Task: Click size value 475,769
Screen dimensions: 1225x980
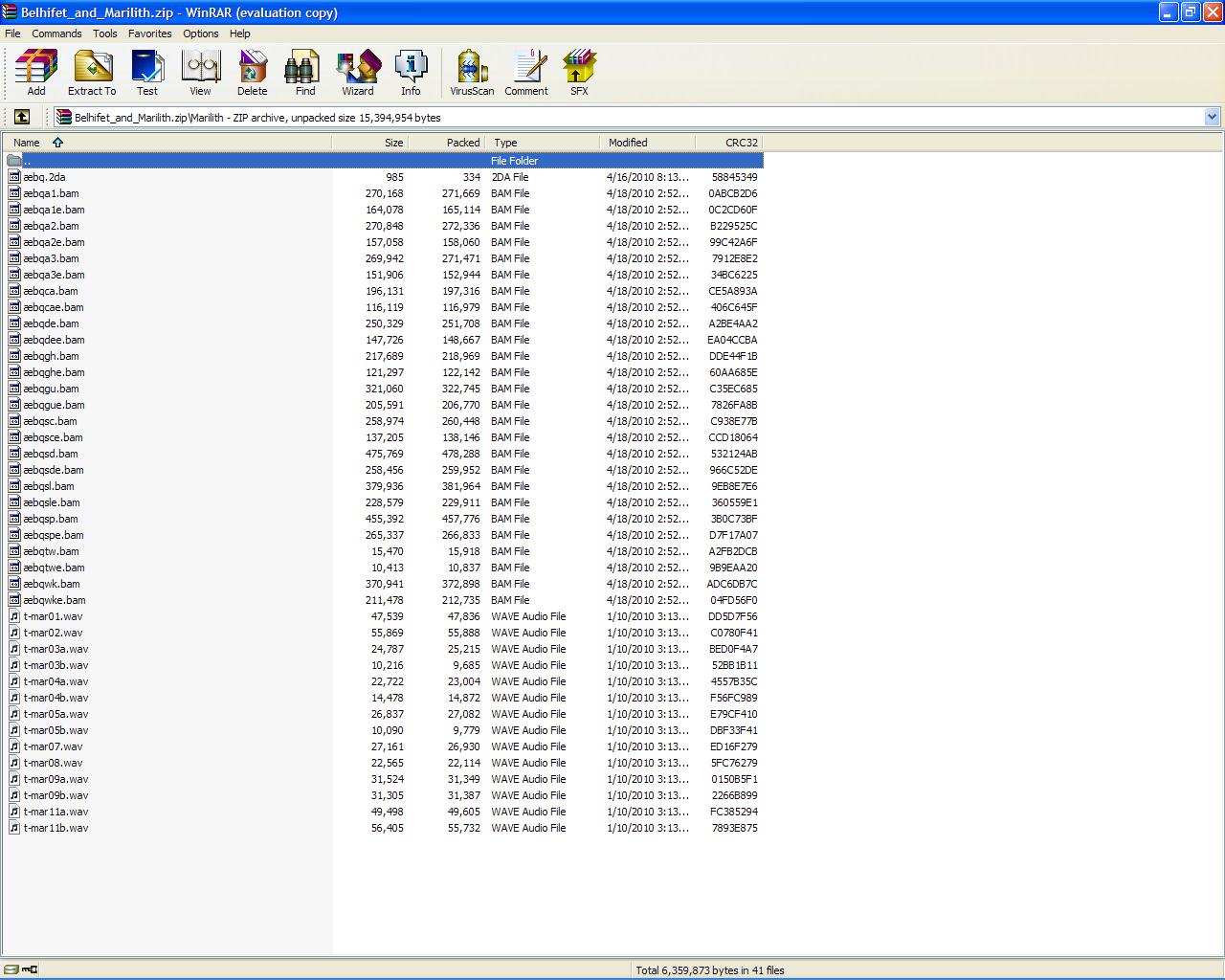Action: coord(385,454)
